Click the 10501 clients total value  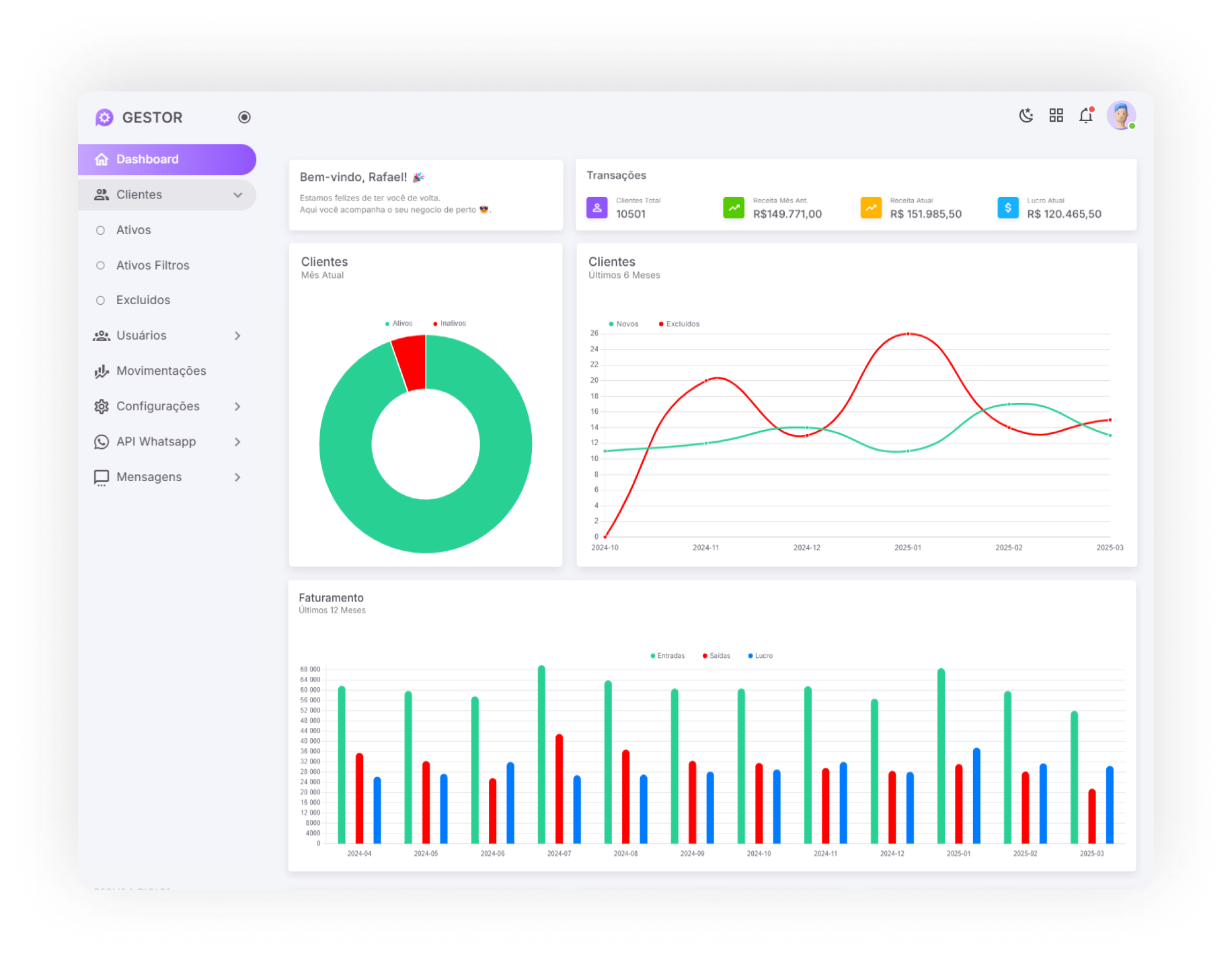[631, 214]
